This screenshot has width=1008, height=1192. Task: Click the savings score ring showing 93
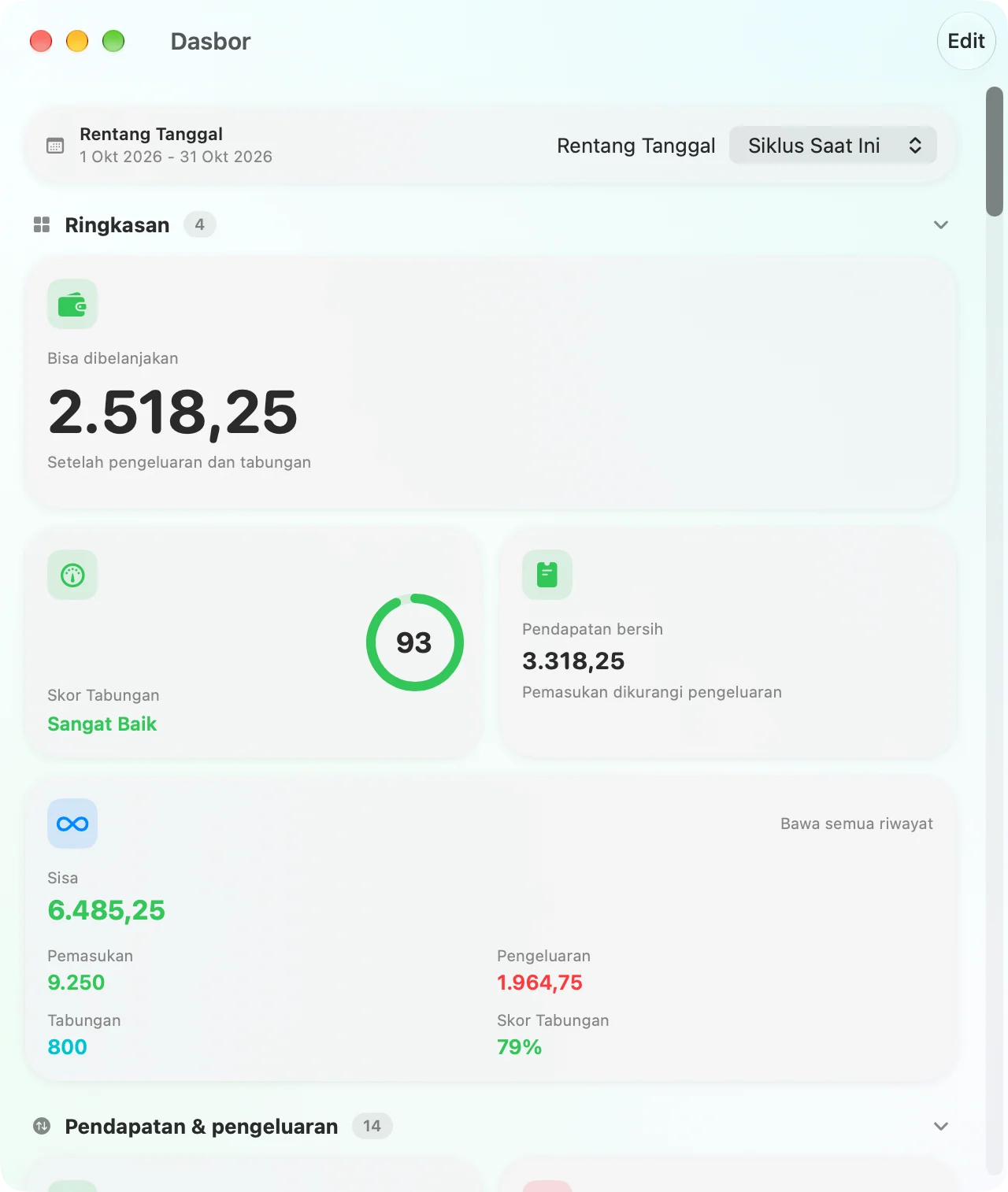[414, 642]
